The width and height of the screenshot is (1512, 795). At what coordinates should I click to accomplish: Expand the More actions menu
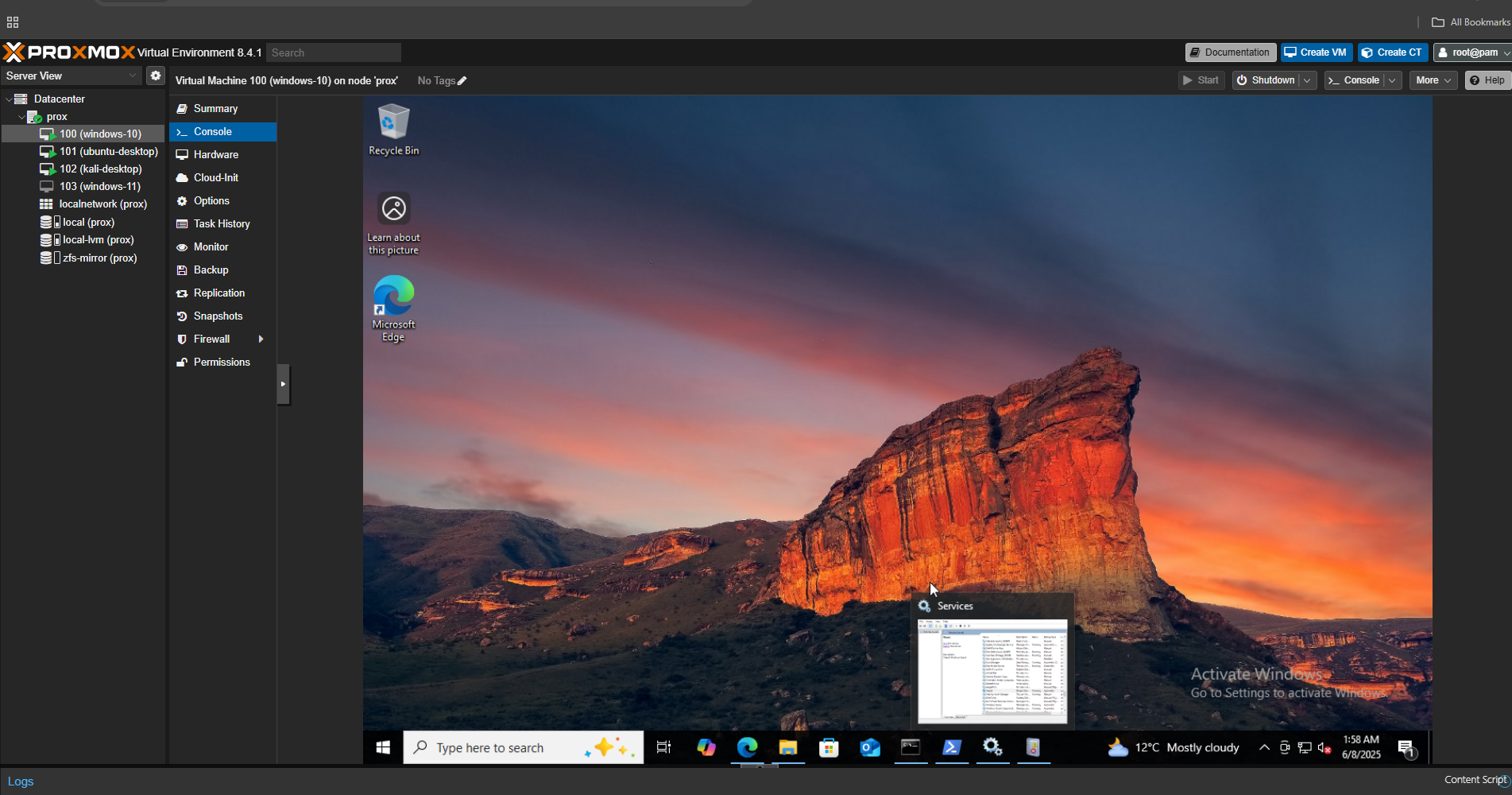(1433, 80)
